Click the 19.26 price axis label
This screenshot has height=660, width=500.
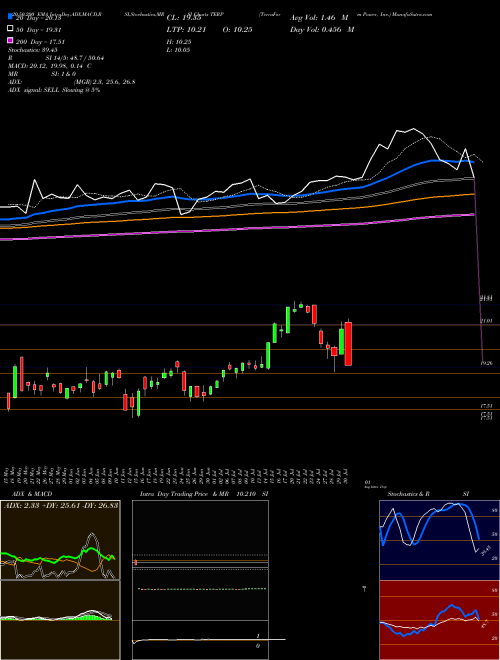(x=487, y=362)
